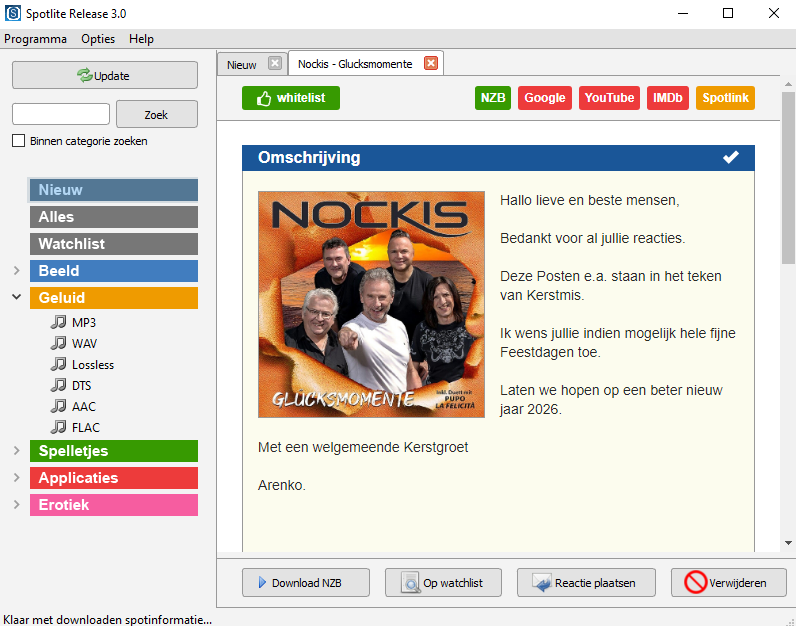Toggle the Omschrijving header checkmark
Viewport: 796px width, 626px height.
[x=731, y=157]
